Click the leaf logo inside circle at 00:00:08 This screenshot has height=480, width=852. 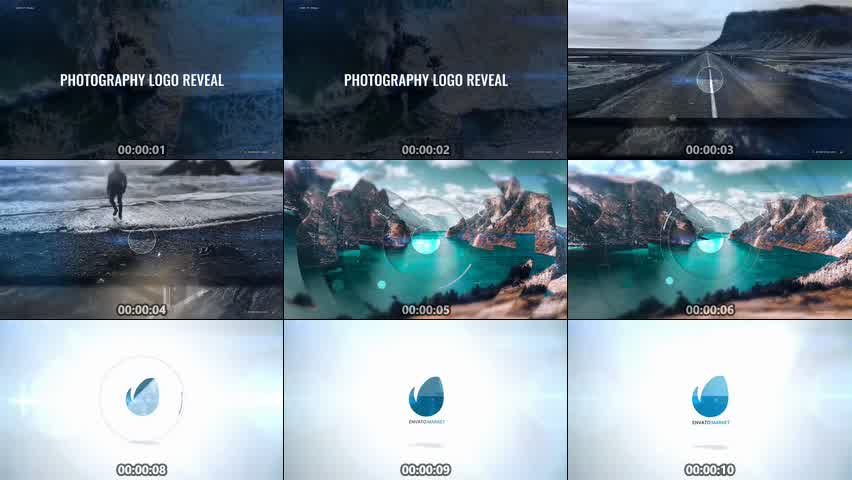click(x=142, y=397)
